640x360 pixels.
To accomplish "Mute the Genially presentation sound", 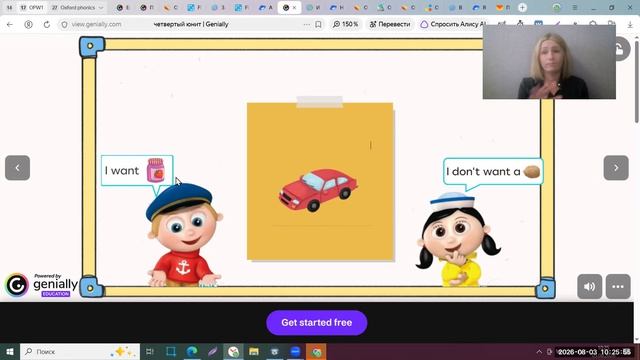I will (x=589, y=287).
